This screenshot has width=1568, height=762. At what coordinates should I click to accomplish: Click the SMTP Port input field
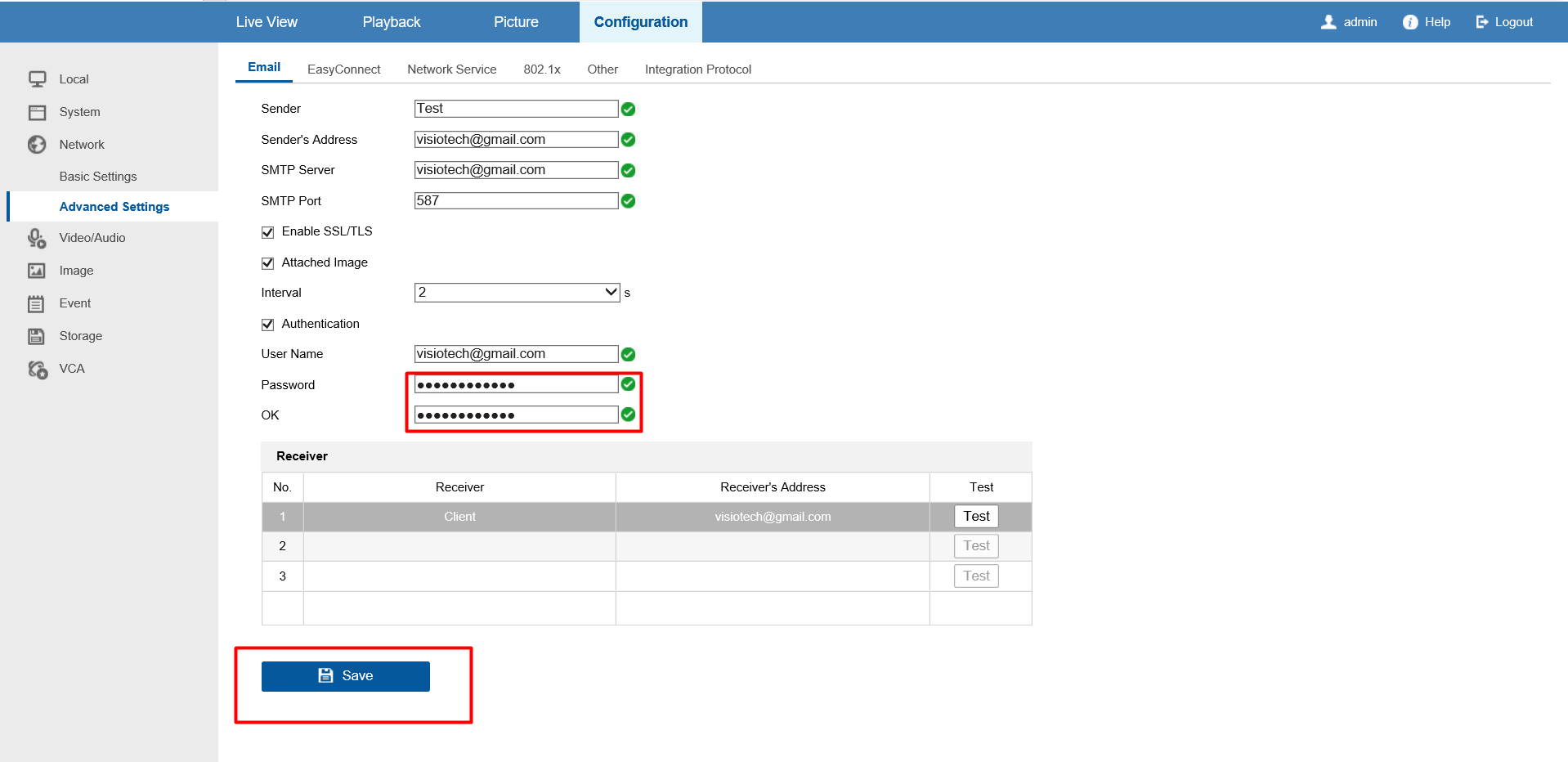[x=516, y=201]
